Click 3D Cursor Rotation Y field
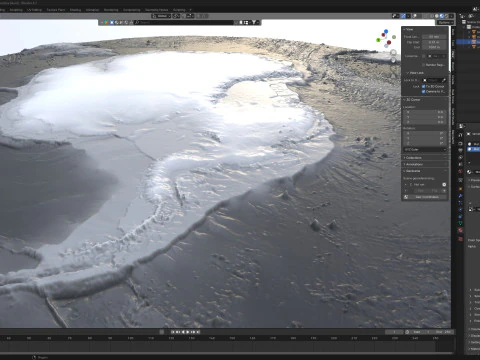This screenshot has height=360, width=480. click(x=425, y=138)
